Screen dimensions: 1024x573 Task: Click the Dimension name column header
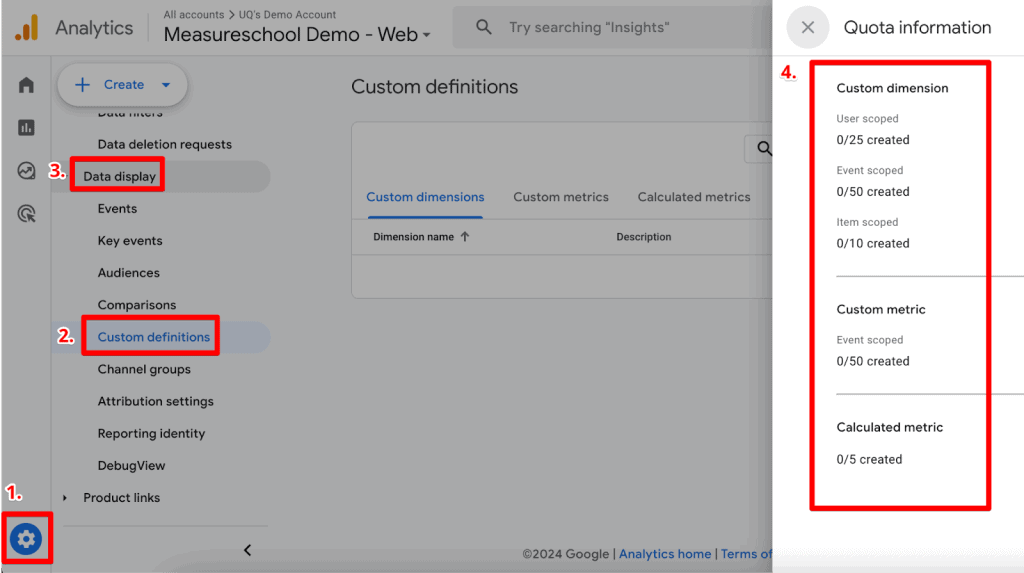pos(413,237)
